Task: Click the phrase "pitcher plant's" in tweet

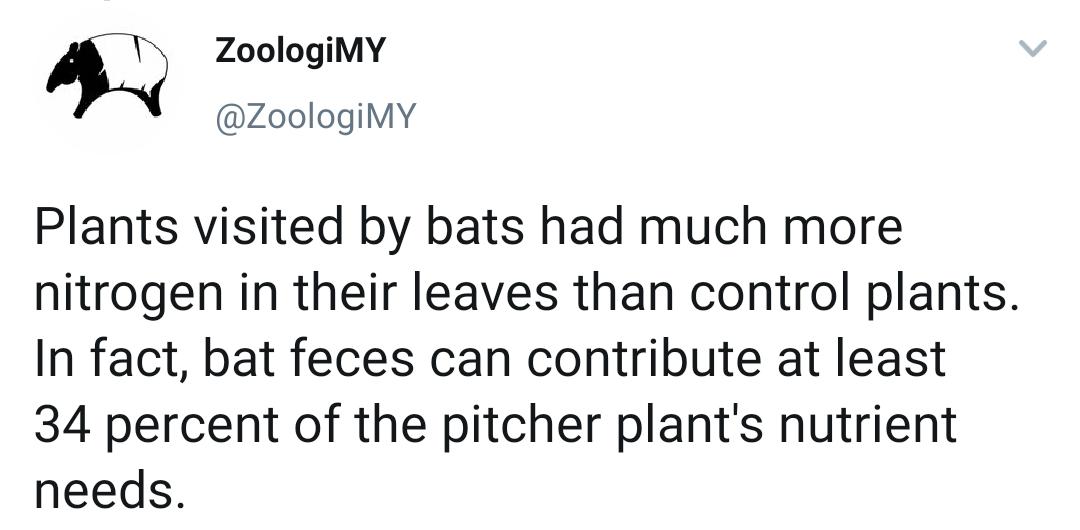Action: [x=601, y=427]
